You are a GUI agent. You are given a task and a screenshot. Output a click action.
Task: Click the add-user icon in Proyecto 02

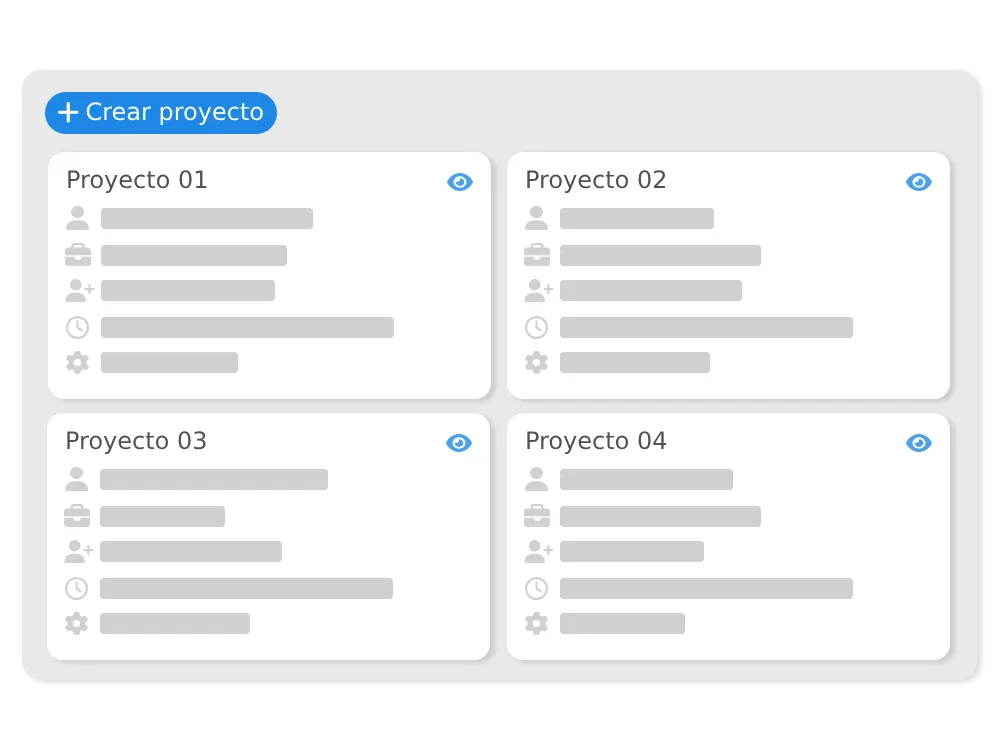tap(538, 290)
